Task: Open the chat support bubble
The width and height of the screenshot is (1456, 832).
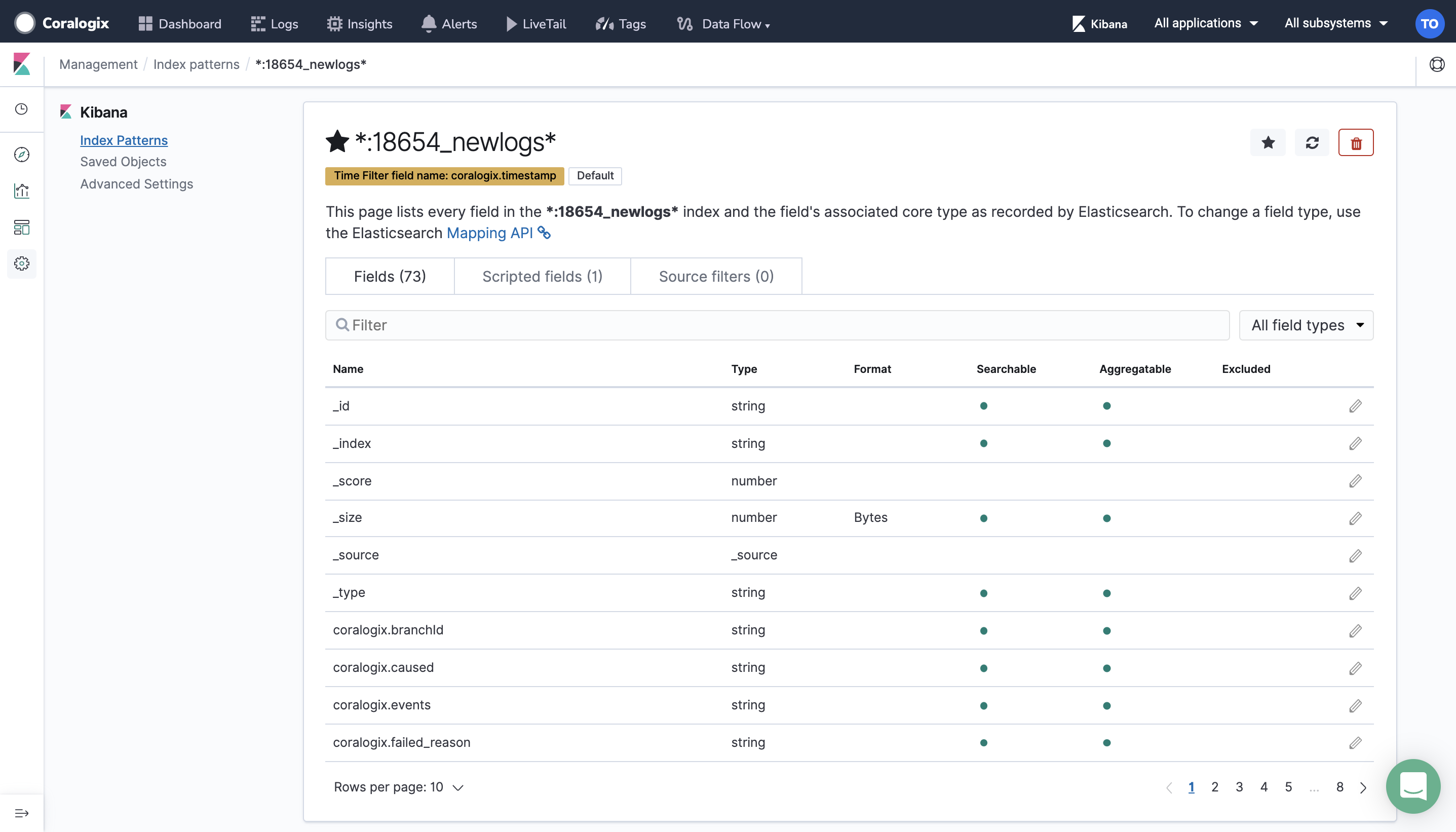Action: click(x=1413, y=786)
